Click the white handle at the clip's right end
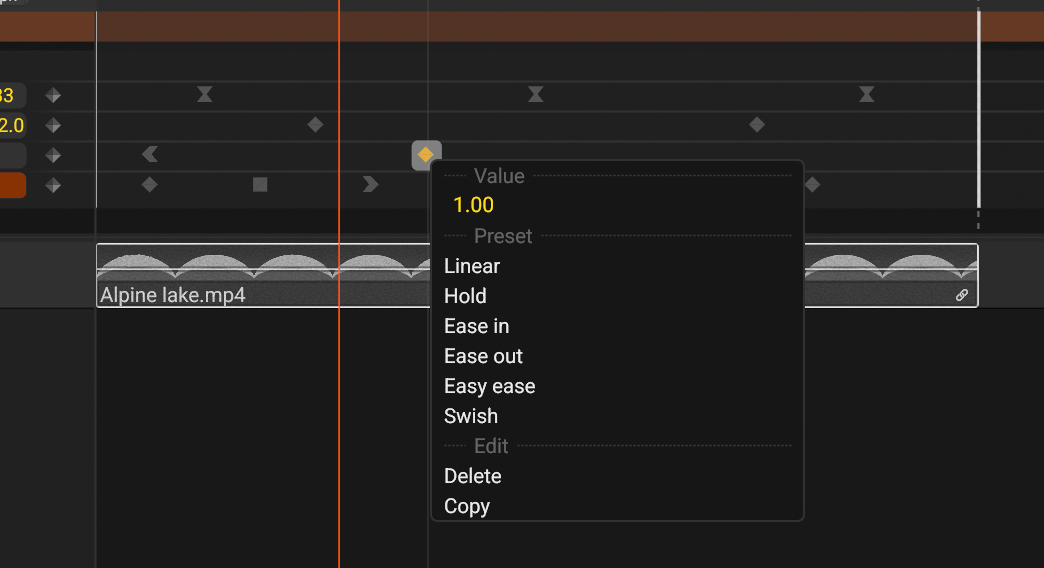Image resolution: width=1044 pixels, height=568 pixels. point(978,110)
